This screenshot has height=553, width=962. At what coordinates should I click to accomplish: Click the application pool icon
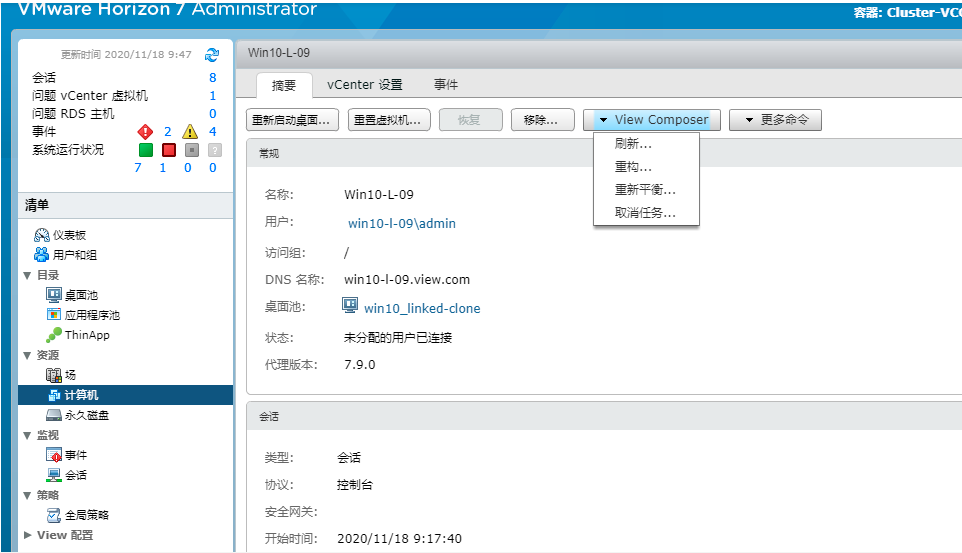tap(54, 315)
